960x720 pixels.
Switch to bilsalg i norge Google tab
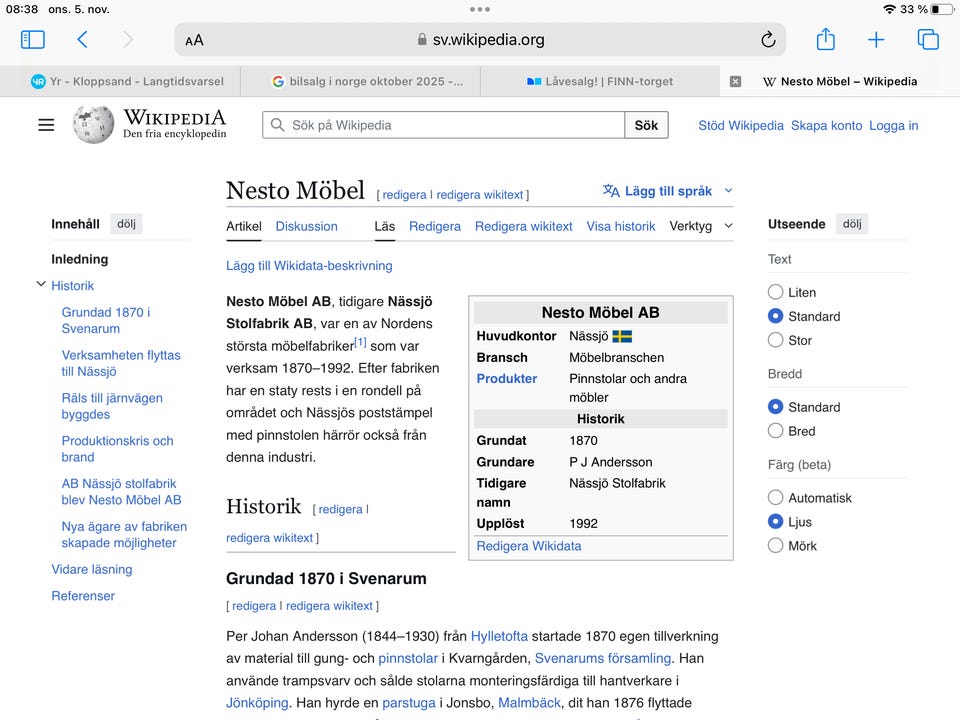(361, 81)
